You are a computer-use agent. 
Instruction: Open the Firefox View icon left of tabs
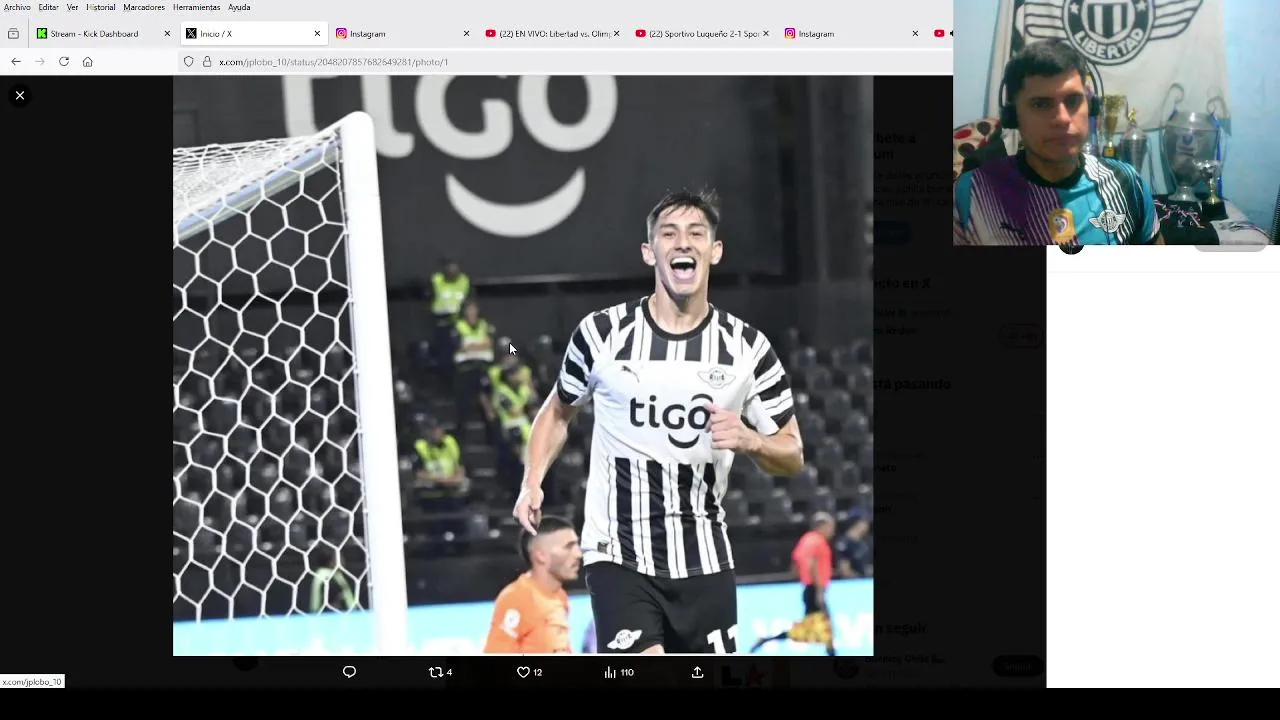point(13,34)
